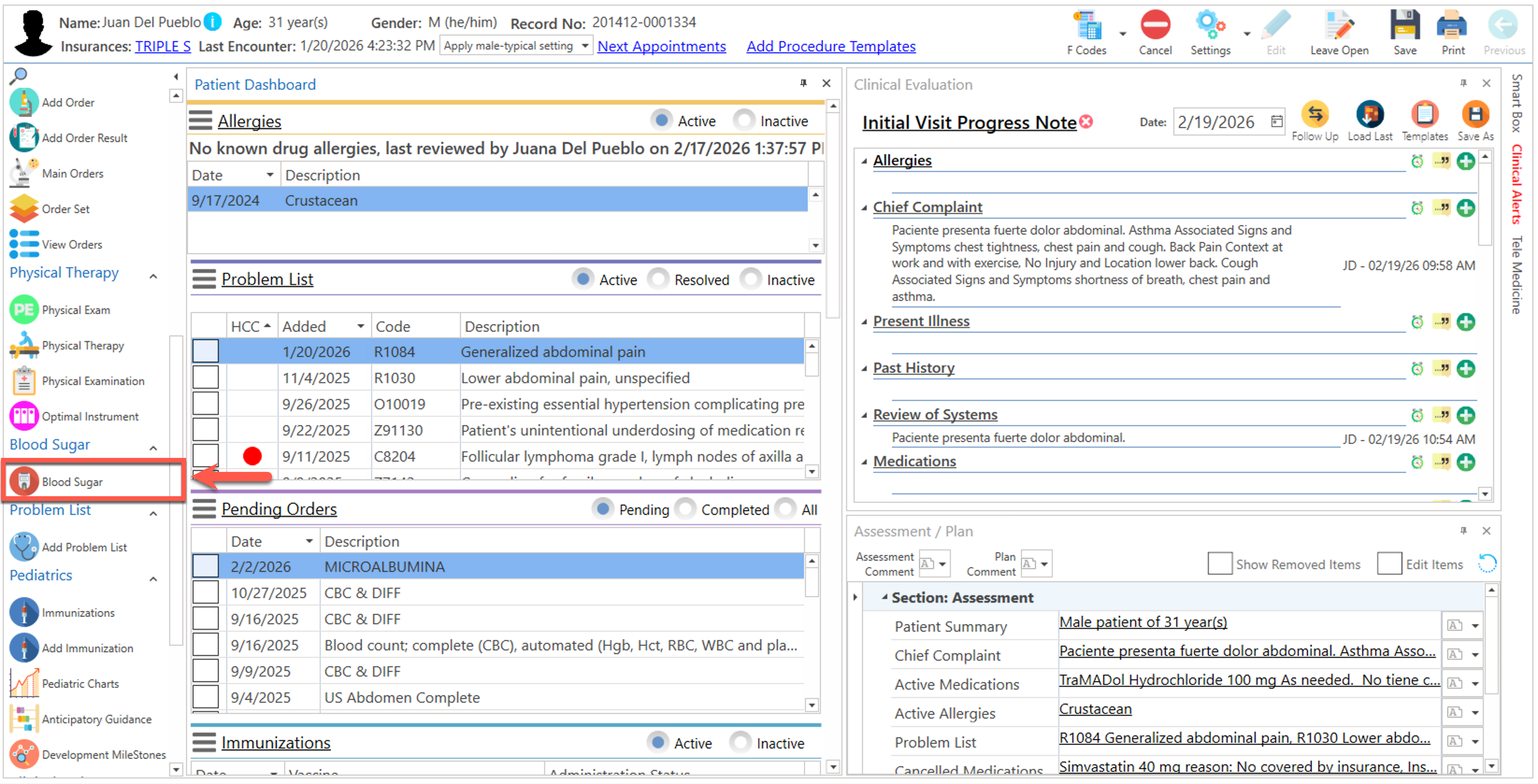Select Inactive radio button for Allergies

pos(744,121)
